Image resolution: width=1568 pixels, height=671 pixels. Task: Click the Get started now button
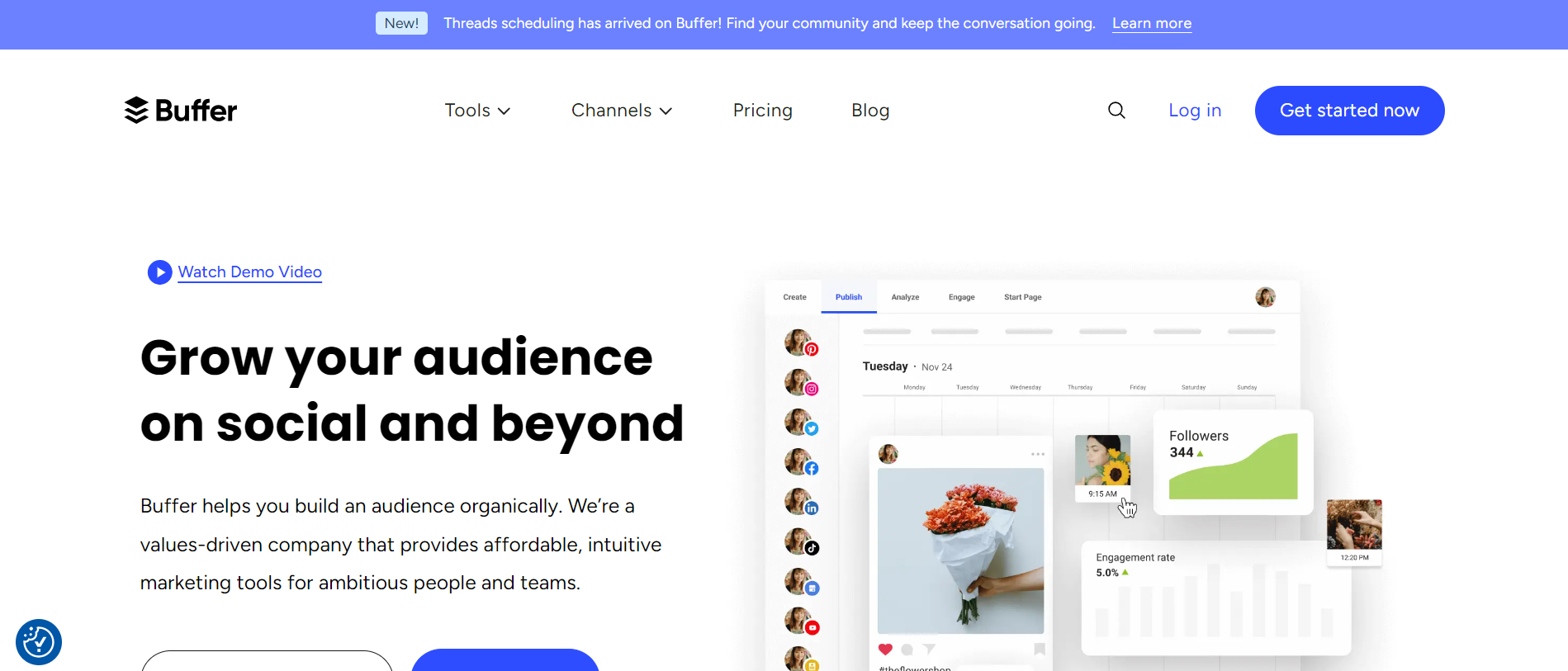[x=1349, y=111]
